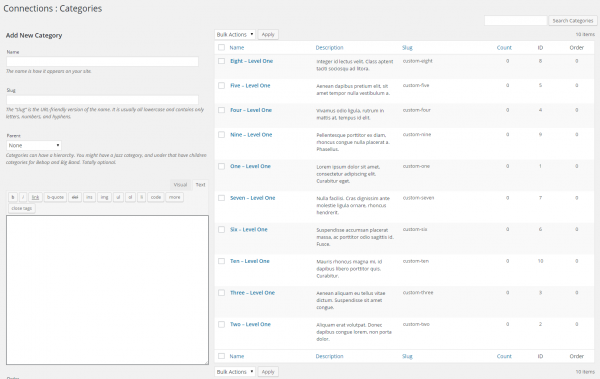Insert a link with the link button
Image resolution: width=600 pixels, height=379 pixels.
pos(35,197)
